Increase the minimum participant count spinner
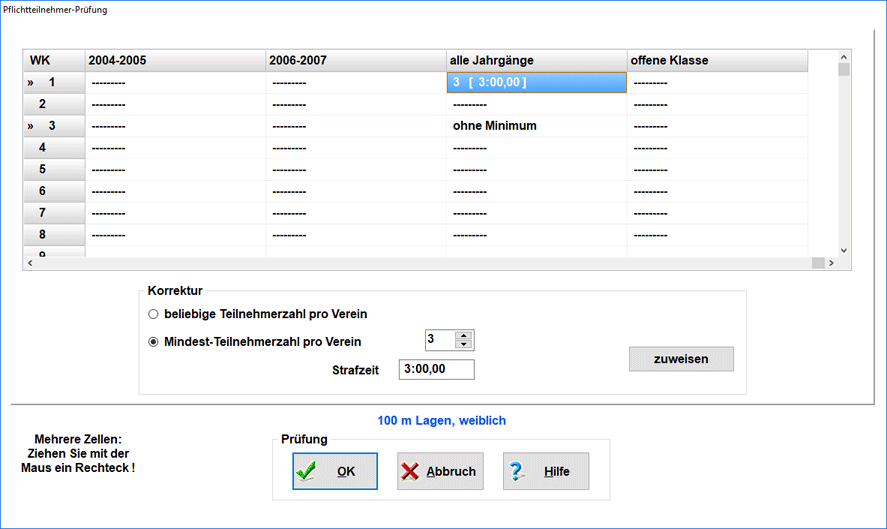 click(463, 335)
